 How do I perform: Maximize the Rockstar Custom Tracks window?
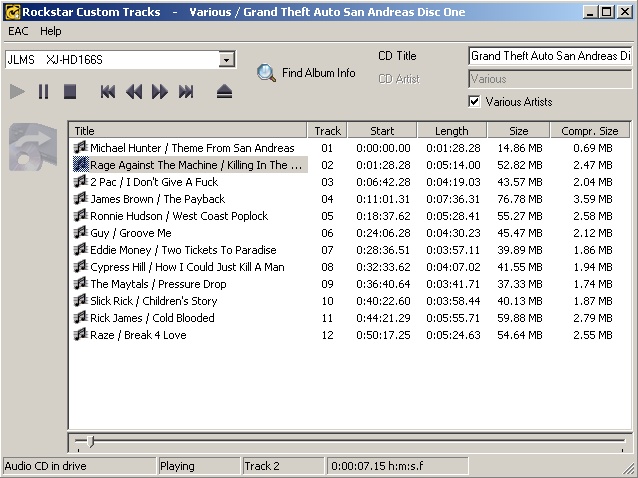[606, 12]
